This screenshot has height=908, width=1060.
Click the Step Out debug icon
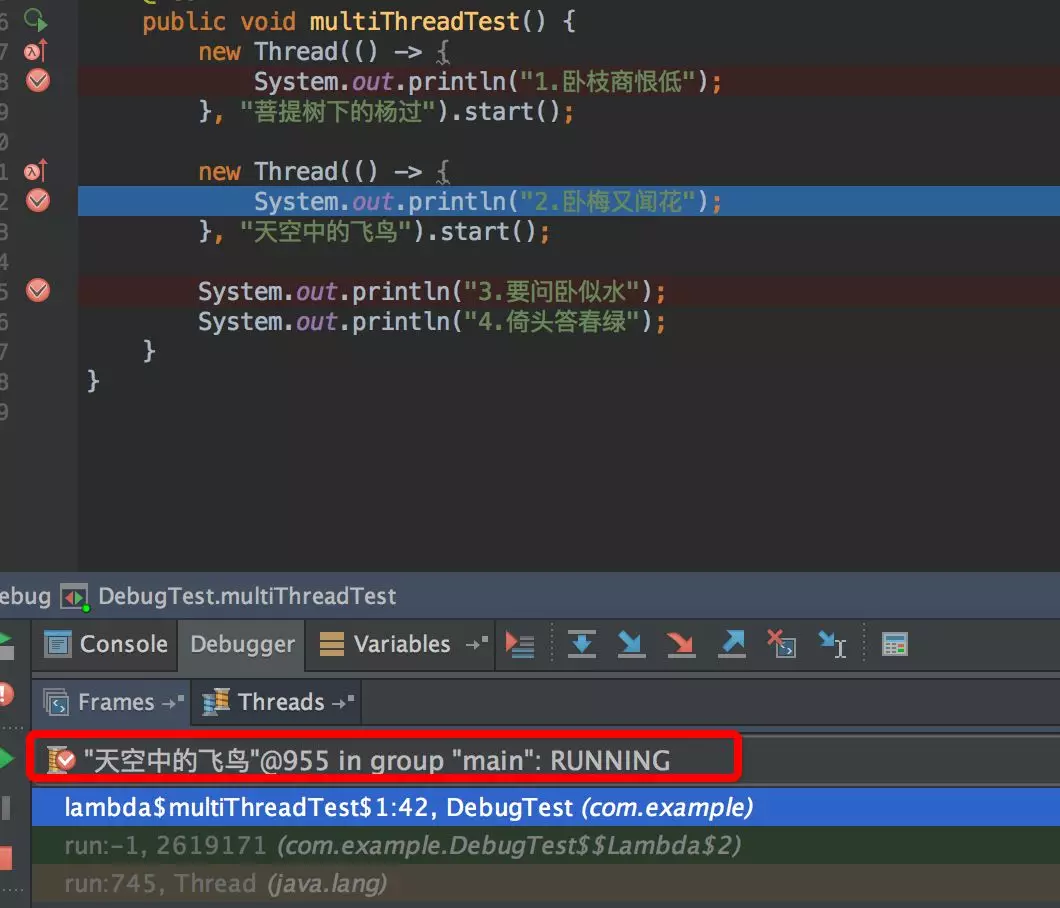731,644
